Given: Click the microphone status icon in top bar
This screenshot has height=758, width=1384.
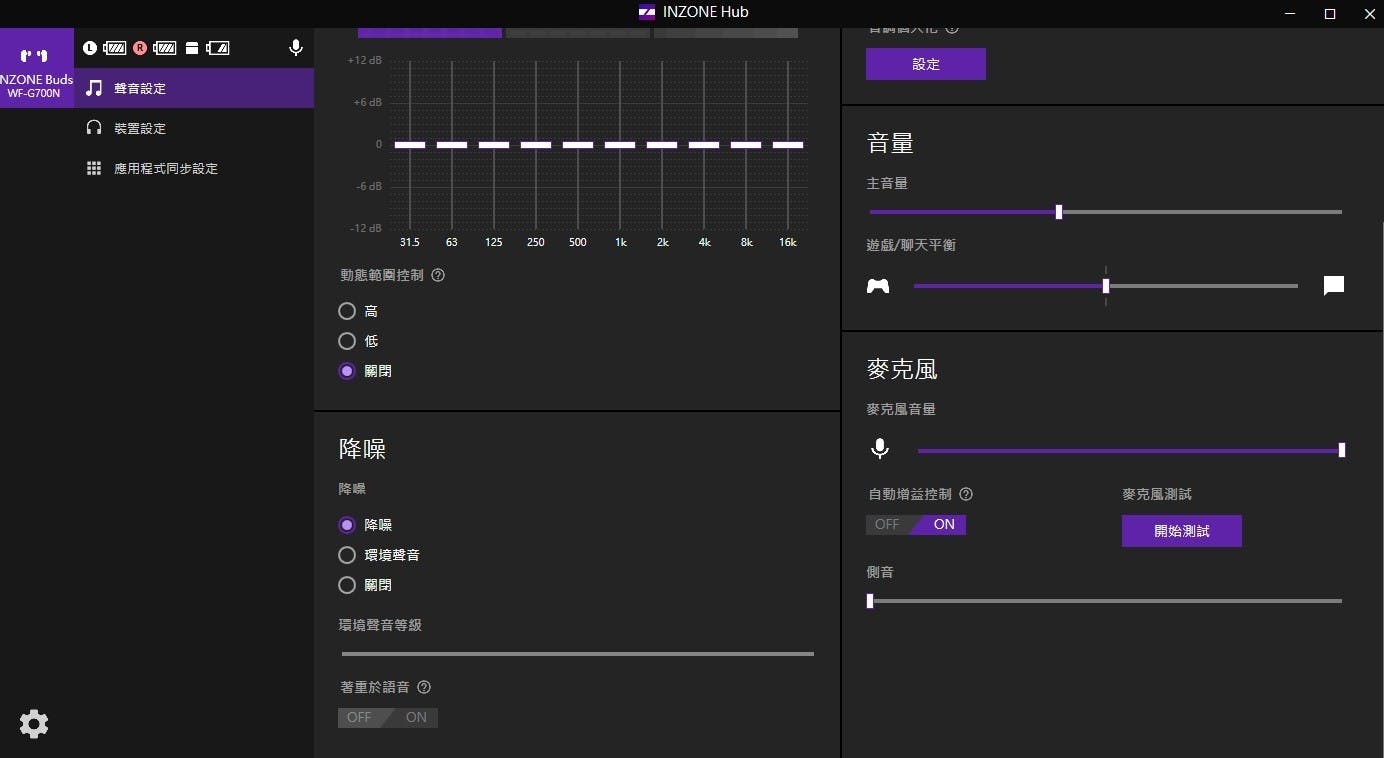Looking at the screenshot, I should tap(295, 47).
